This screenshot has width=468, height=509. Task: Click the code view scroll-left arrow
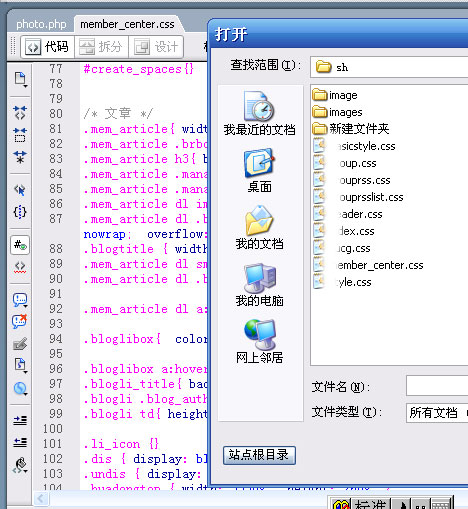[41, 499]
